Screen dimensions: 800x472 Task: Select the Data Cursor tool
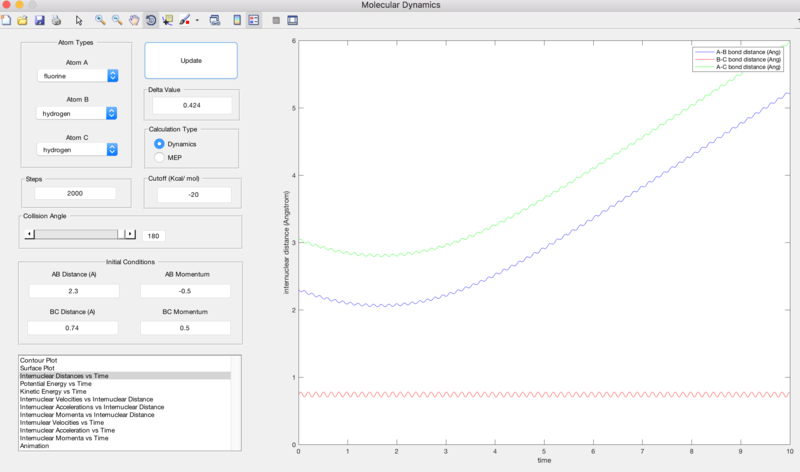coord(167,20)
